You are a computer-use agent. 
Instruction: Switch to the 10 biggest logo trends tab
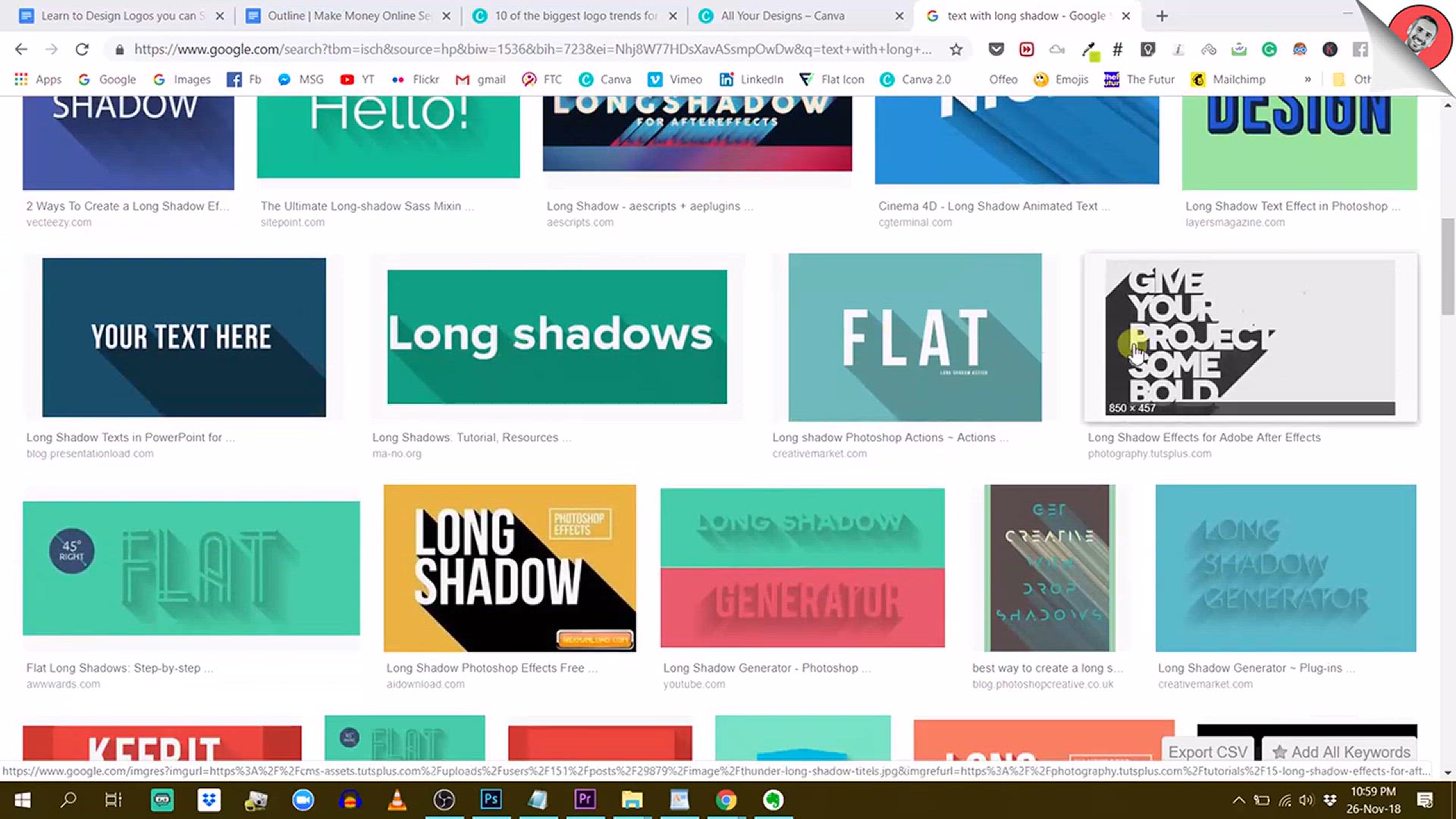click(x=575, y=16)
